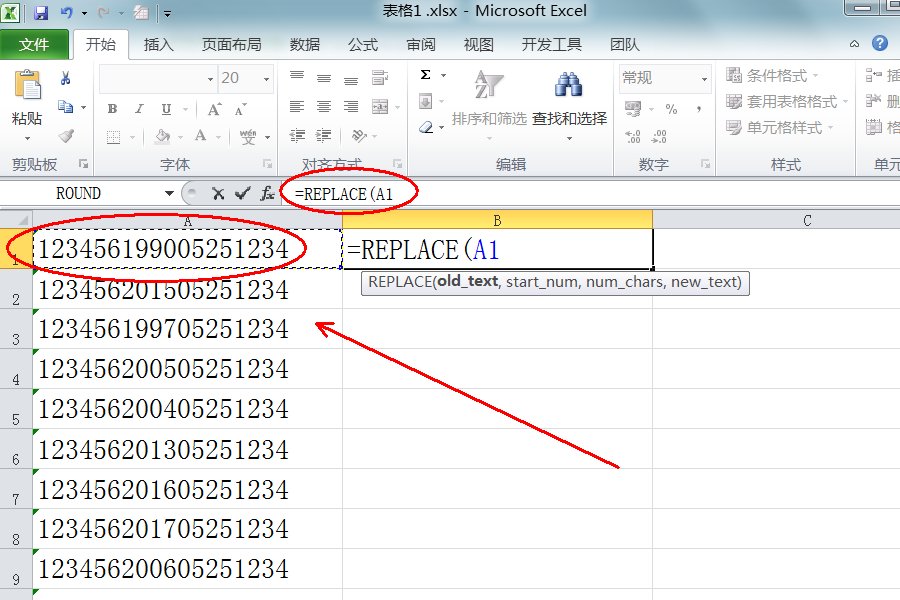Screen dimensions: 900x600
Task: Select the Format Painter icon
Action: click(x=66, y=137)
